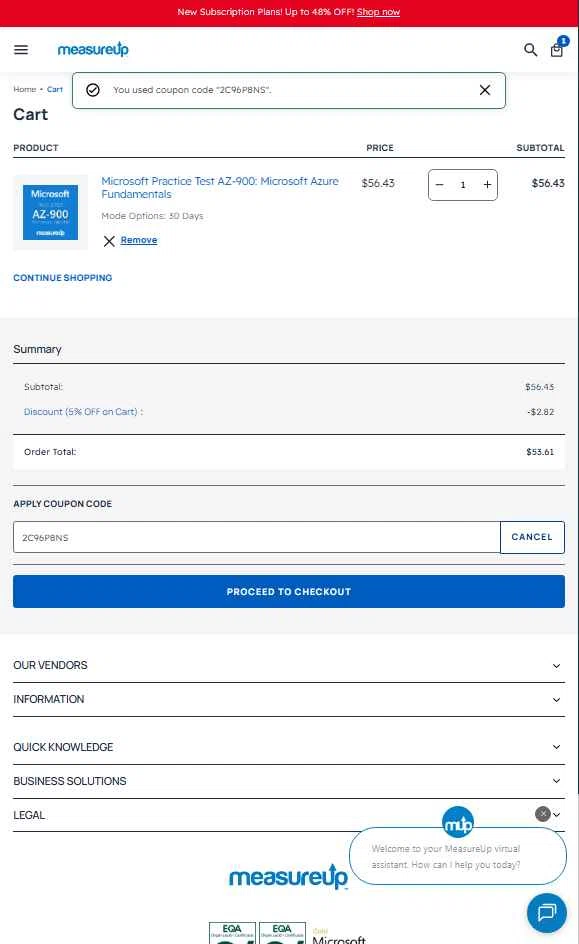Screen dimensions: 579x944
Task: Expand the Our Vendors section
Action: [x=289, y=665]
